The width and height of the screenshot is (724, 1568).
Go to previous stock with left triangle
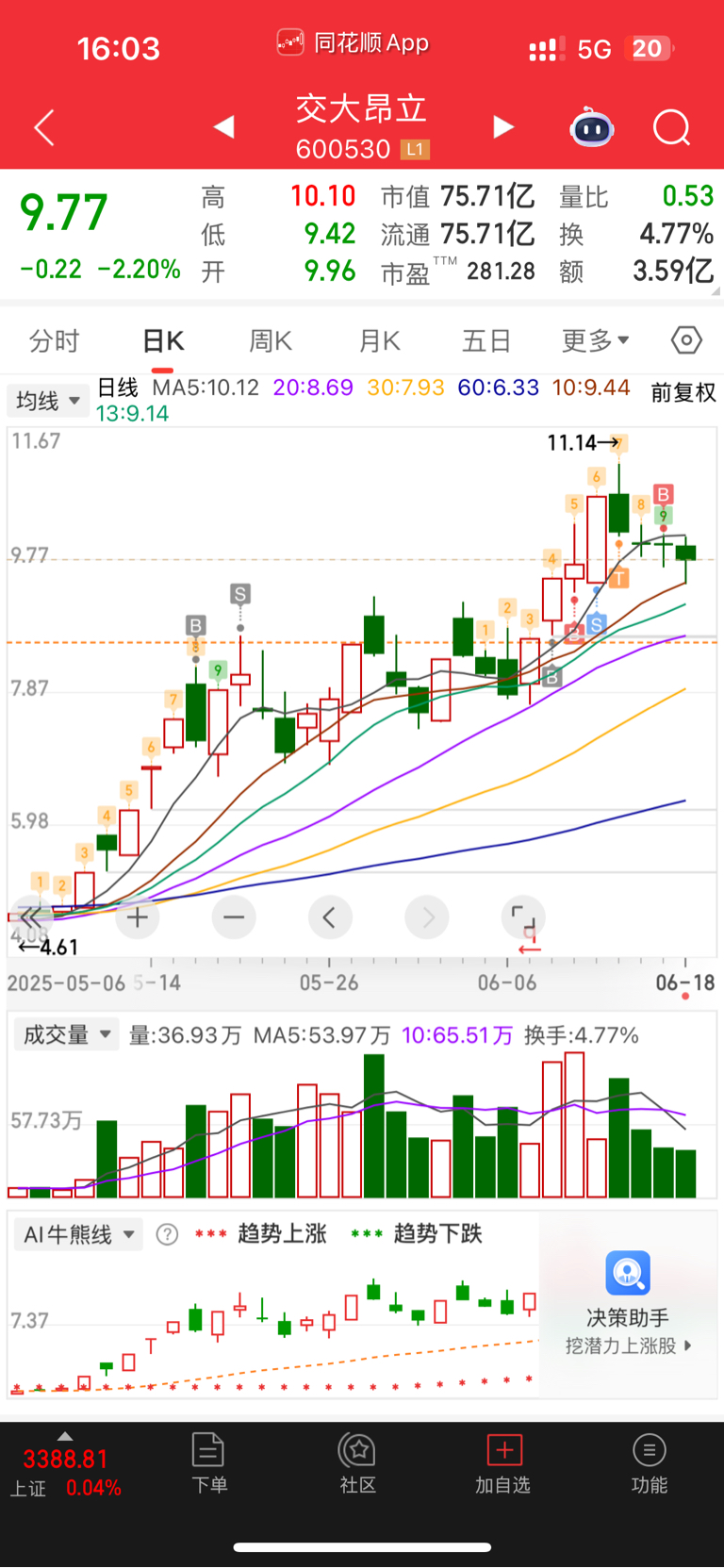(223, 126)
